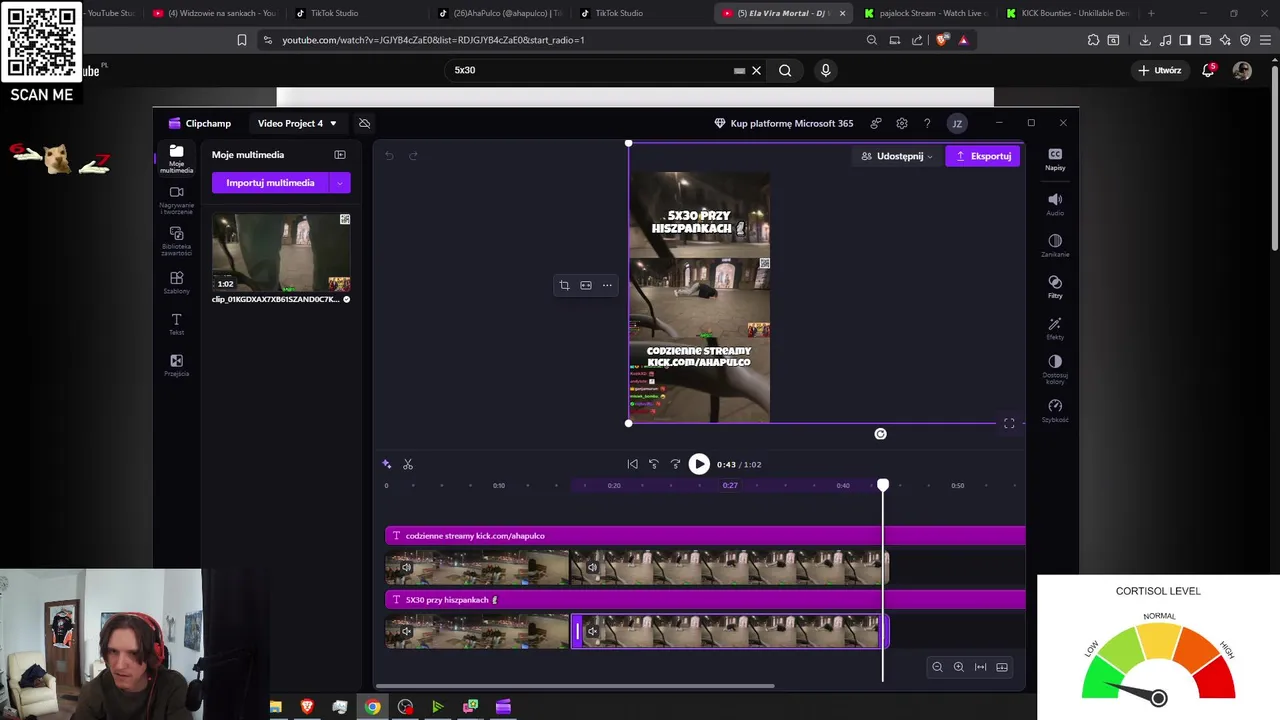Open Clipchamp settings gear
This screenshot has width=1280, height=720.
coord(902,123)
